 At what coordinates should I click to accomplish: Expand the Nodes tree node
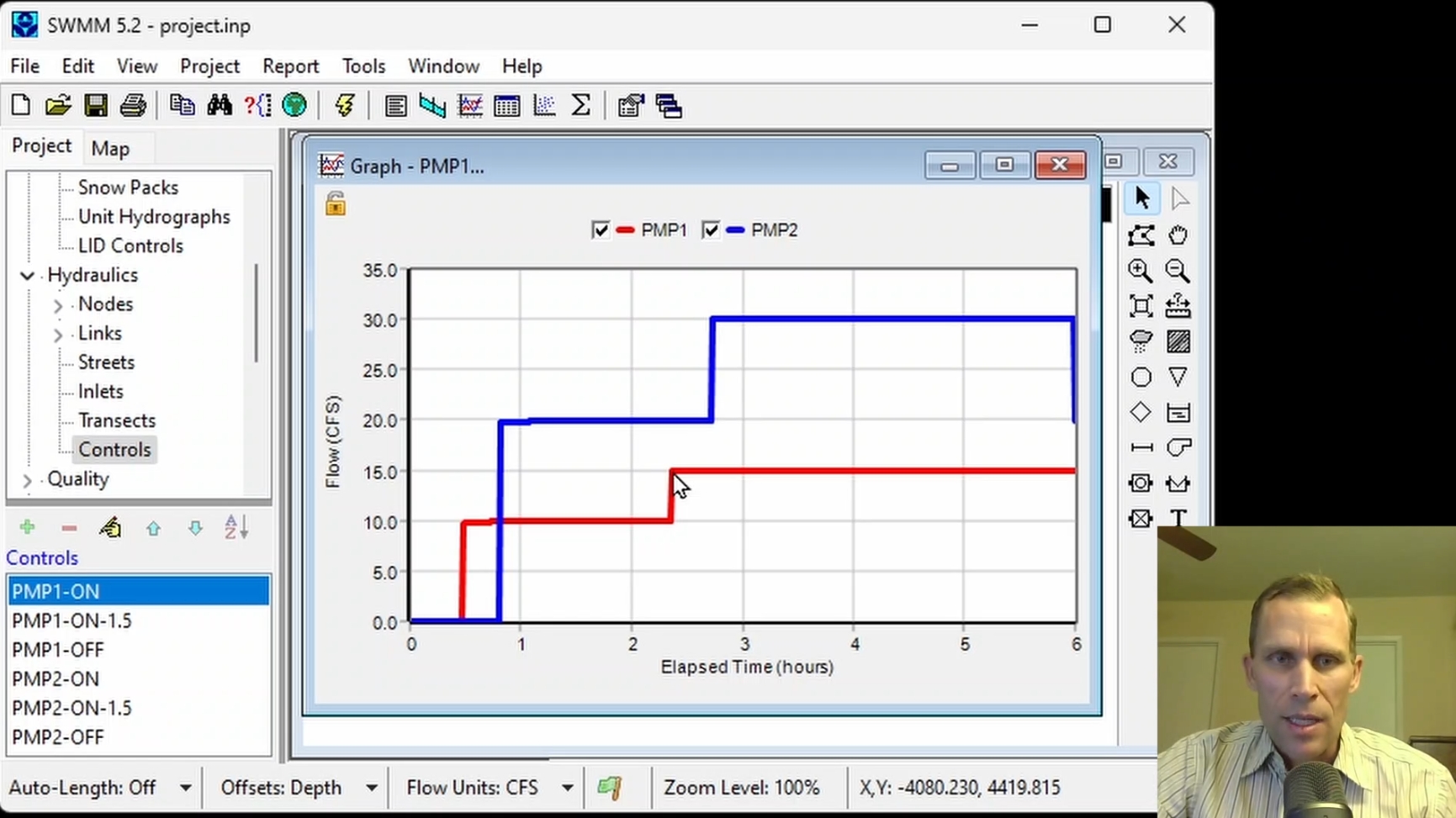click(x=58, y=305)
